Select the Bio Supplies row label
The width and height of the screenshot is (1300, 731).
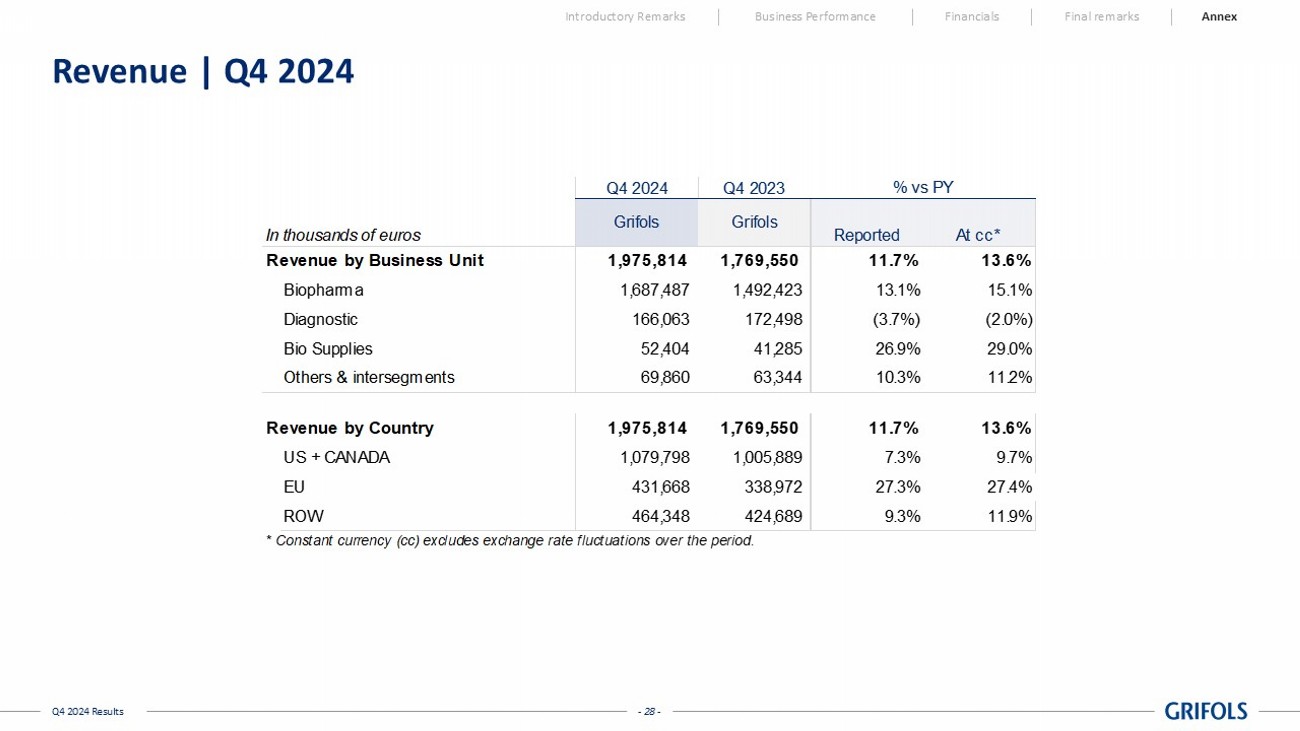tap(328, 349)
